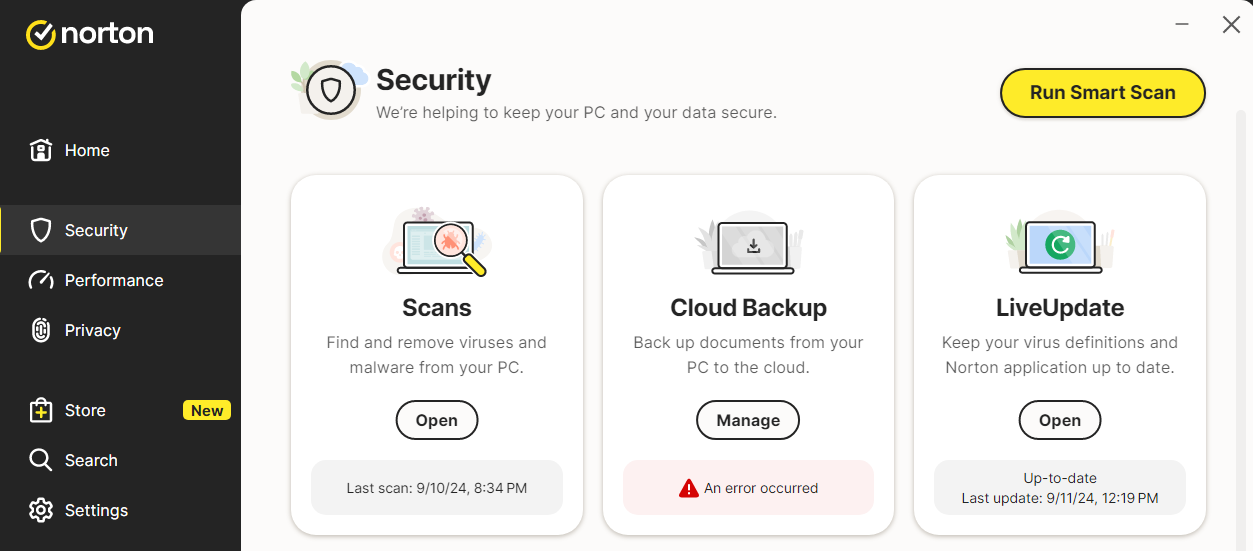Click the red error warning triangle
Image resolution: width=1253 pixels, height=551 pixels.
(x=688, y=488)
